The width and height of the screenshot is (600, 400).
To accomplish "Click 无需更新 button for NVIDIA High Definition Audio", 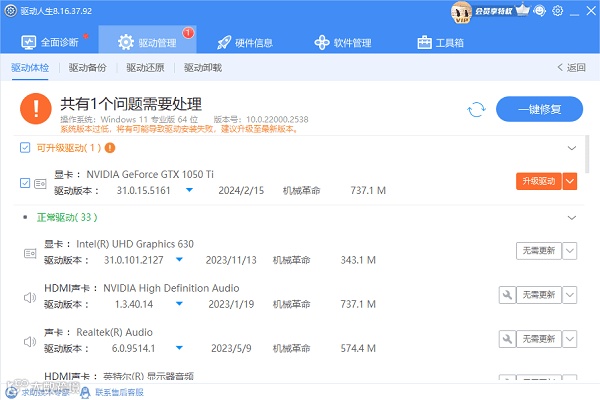I will pyautogui.click(x=539, y=295).
